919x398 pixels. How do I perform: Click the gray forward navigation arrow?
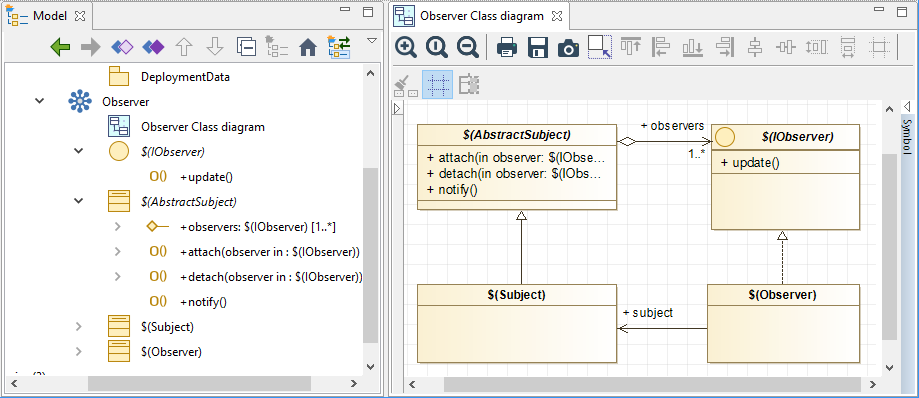[x=91, y=47]
